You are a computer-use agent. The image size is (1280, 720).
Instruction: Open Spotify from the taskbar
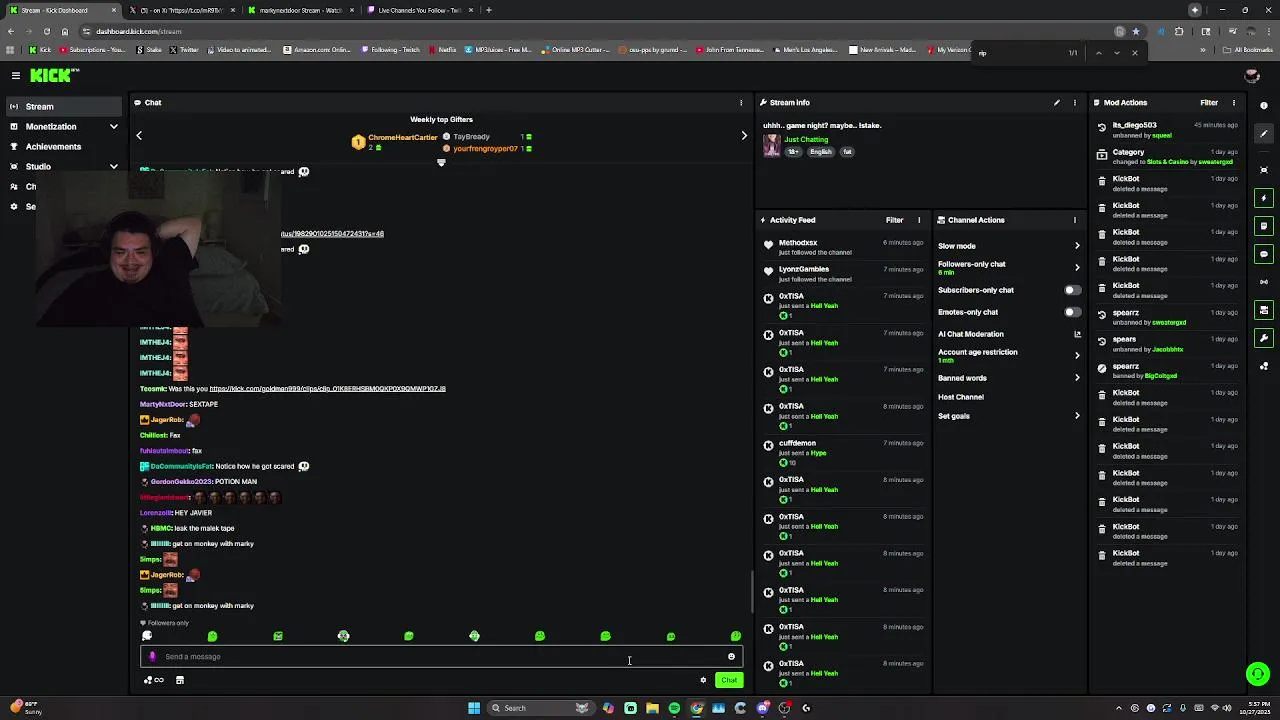[674, 708]
